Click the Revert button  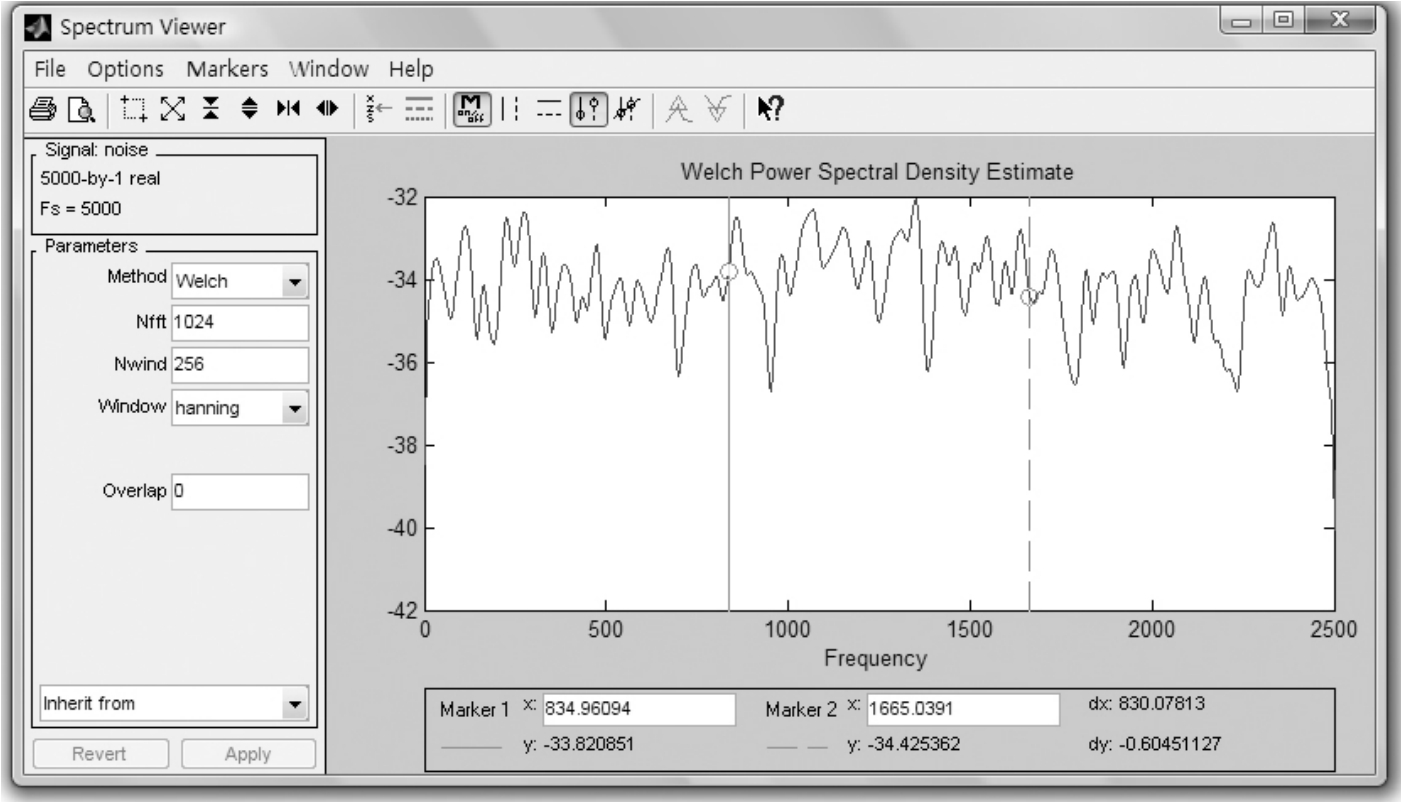pos(103,754)
